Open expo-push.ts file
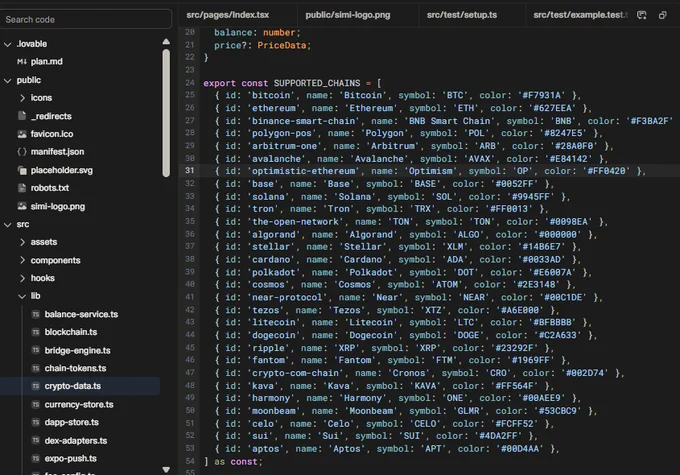Screen dimensions: 680x475 tap(70, 459)
